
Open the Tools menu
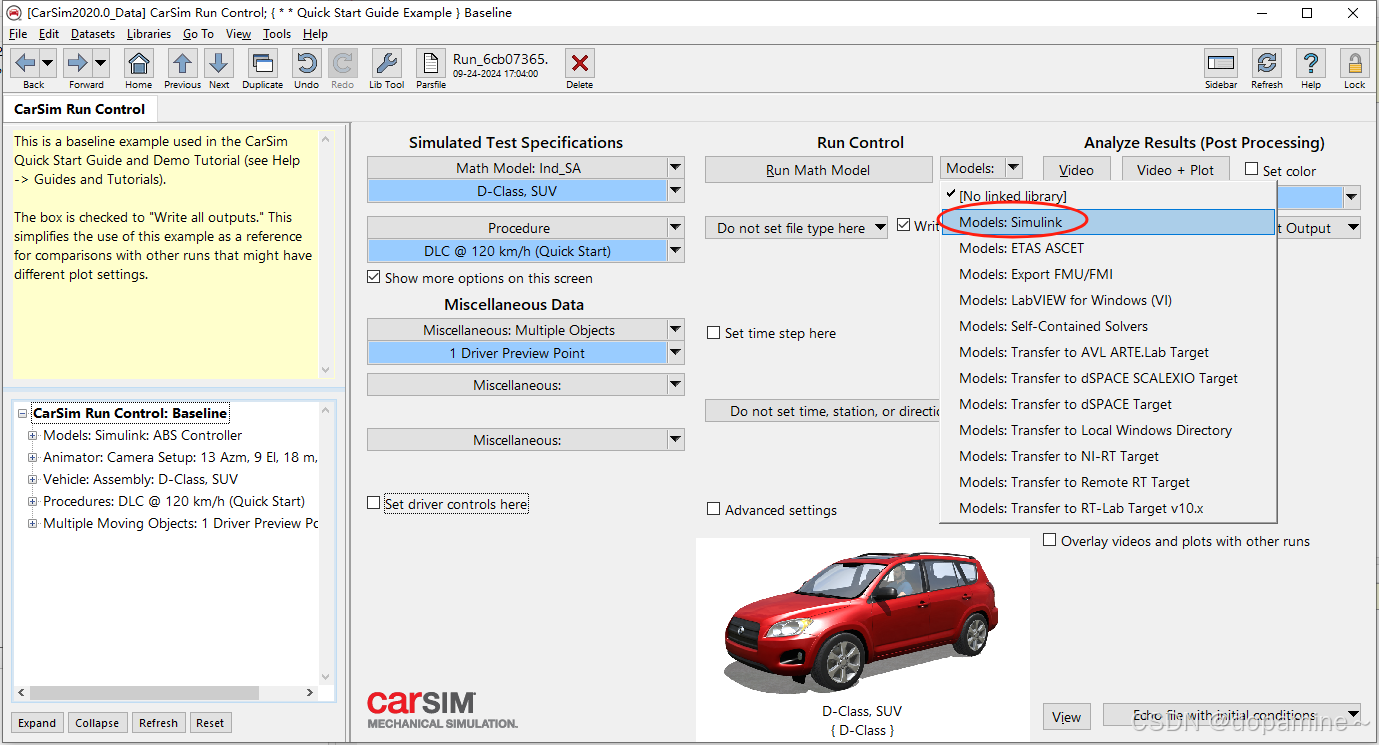tap(277, 34)
